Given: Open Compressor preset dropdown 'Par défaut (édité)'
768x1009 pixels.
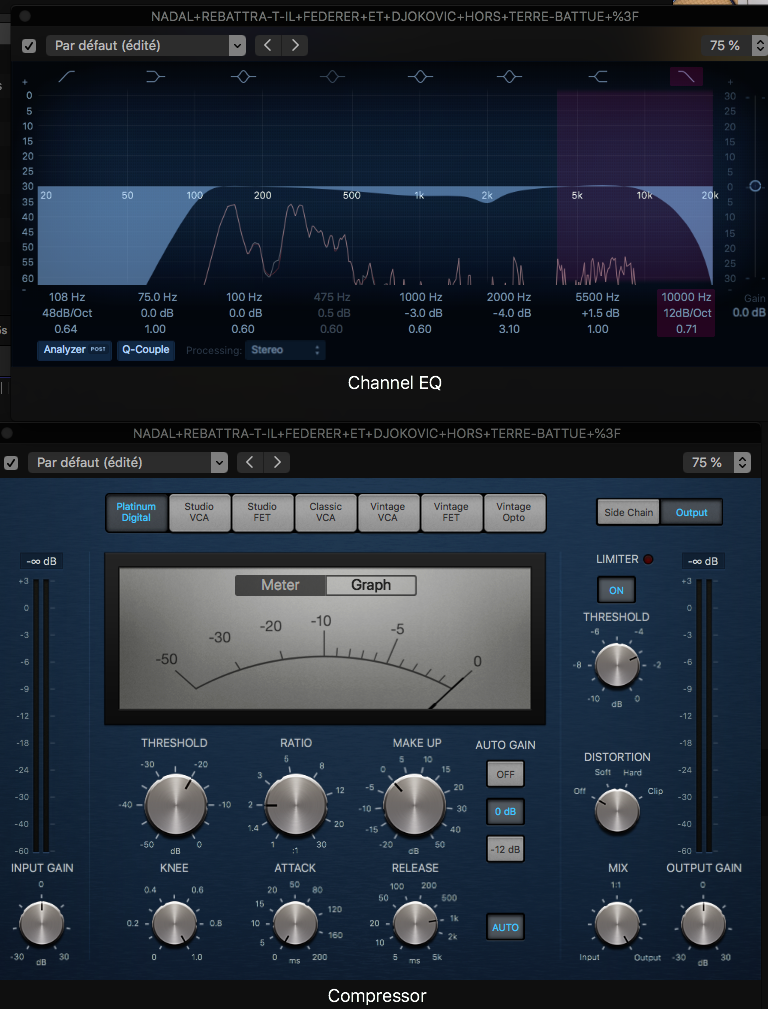Looking at the screenshot, I should point(128,463).
